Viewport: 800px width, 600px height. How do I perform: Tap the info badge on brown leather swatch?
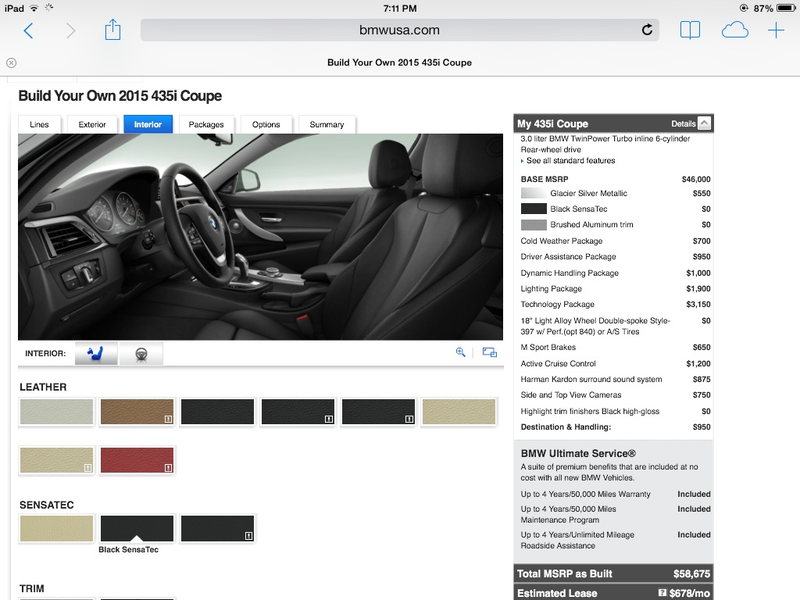[x=168, y=419]
